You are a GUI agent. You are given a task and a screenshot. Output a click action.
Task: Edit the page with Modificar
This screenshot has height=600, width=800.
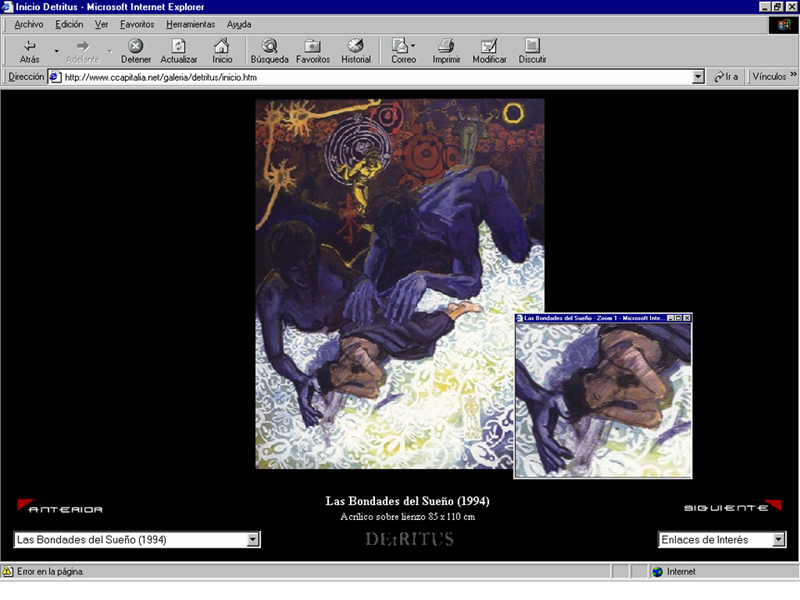coord(489,52)
